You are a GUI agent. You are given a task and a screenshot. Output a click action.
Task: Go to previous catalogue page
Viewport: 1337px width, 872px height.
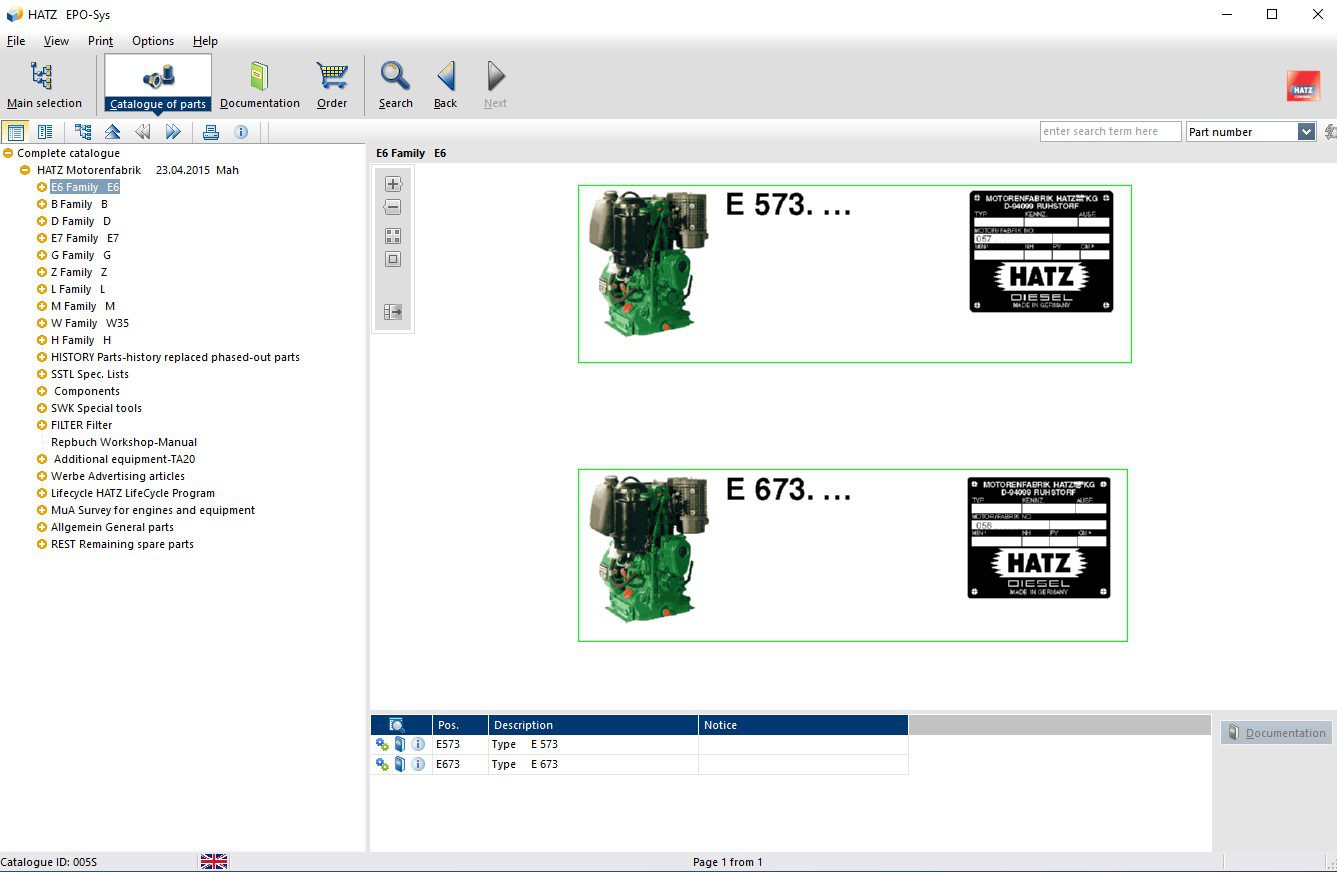pos(142,132)
